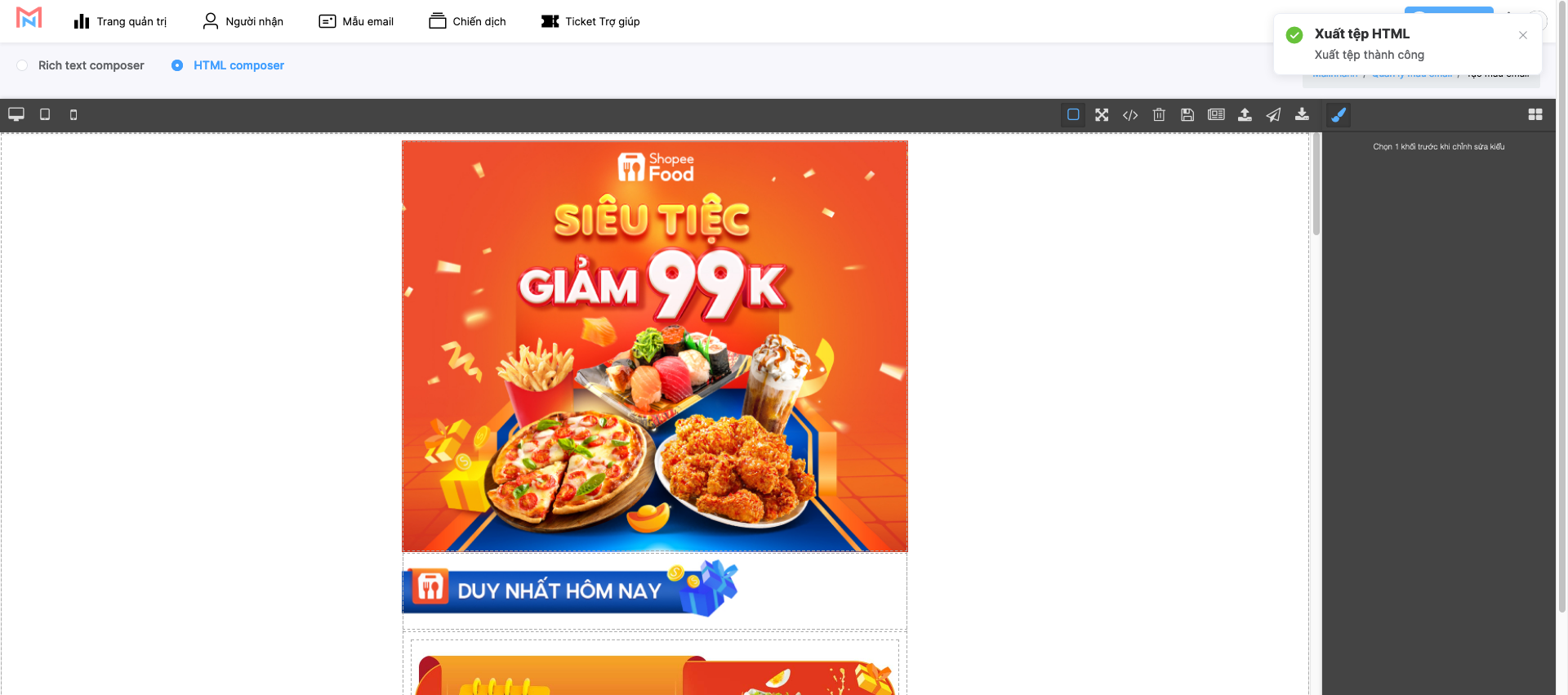
Task: Select HTML composer radio option
Action: [228, 65]
